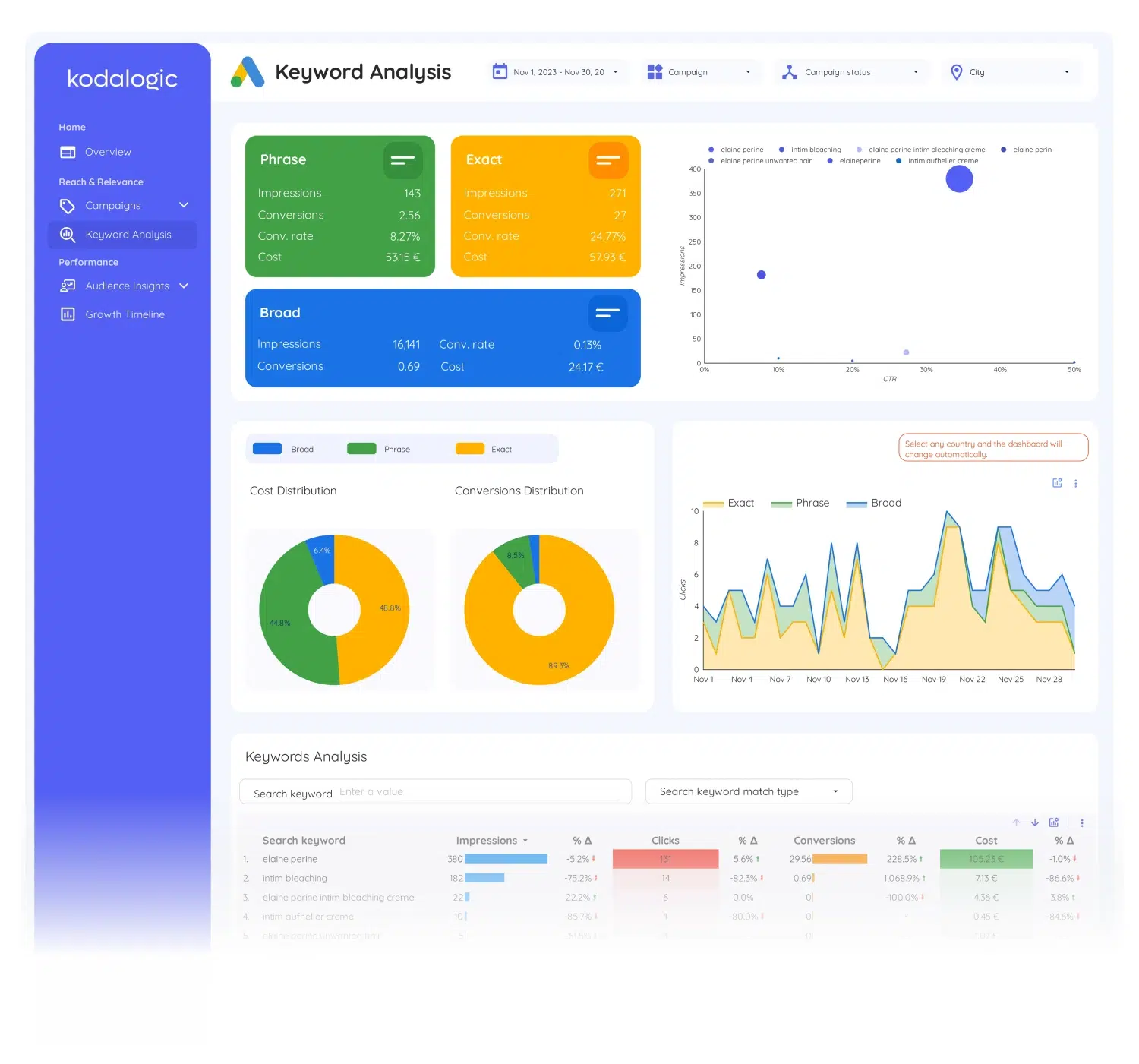Viewport: 1139px width, 1064px height.
Task: Open the Search keyword match type dropdown
Action: click(749, 791)
